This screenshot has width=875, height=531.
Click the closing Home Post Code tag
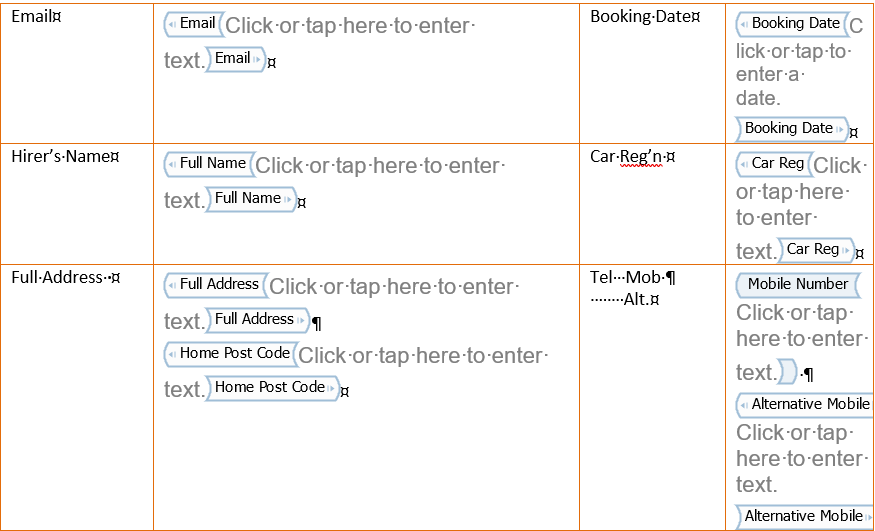272,388
